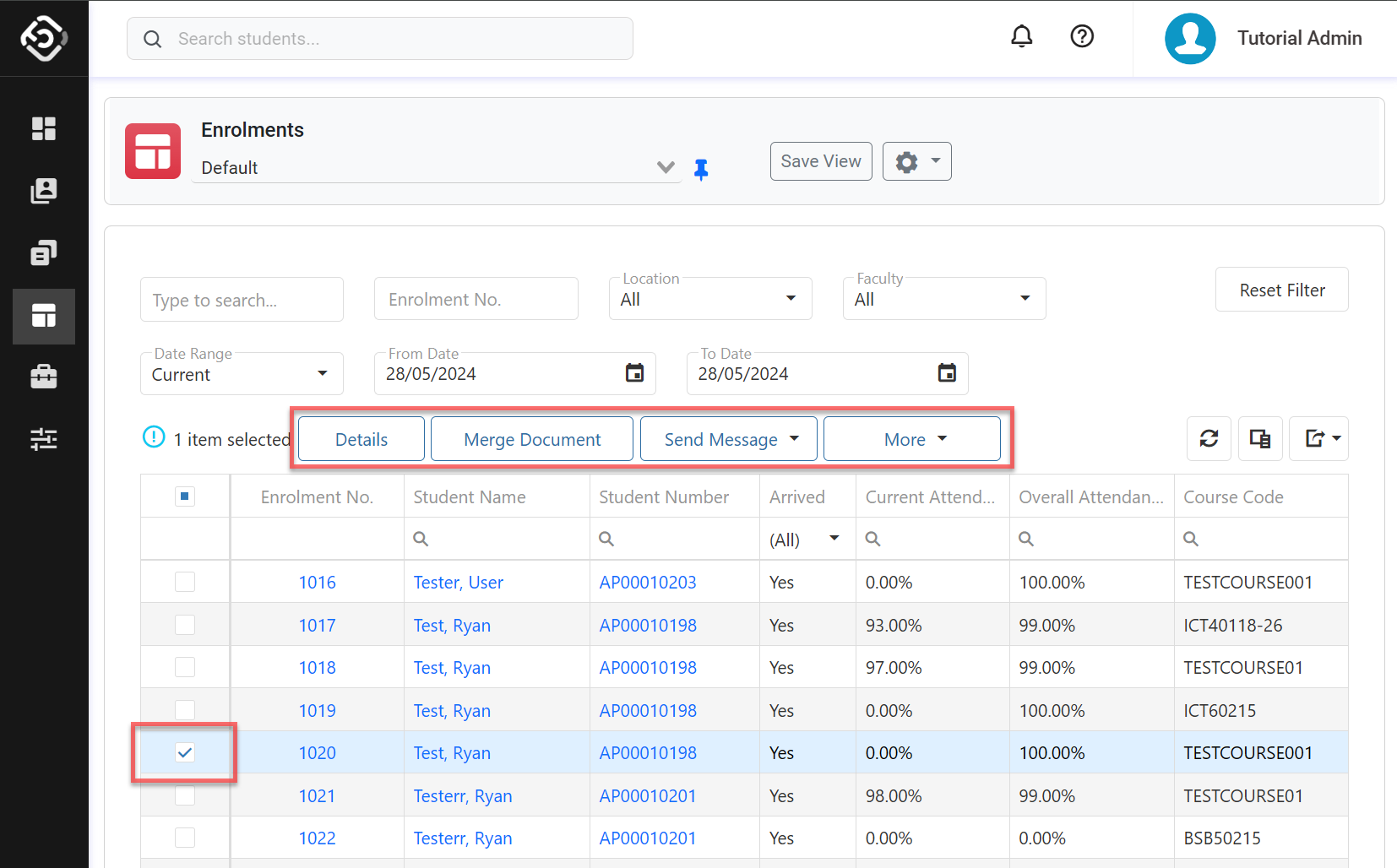Screen dimensions: 1397x868
Task: Open enrolment number 1022 link
Action: pos(317,838)
